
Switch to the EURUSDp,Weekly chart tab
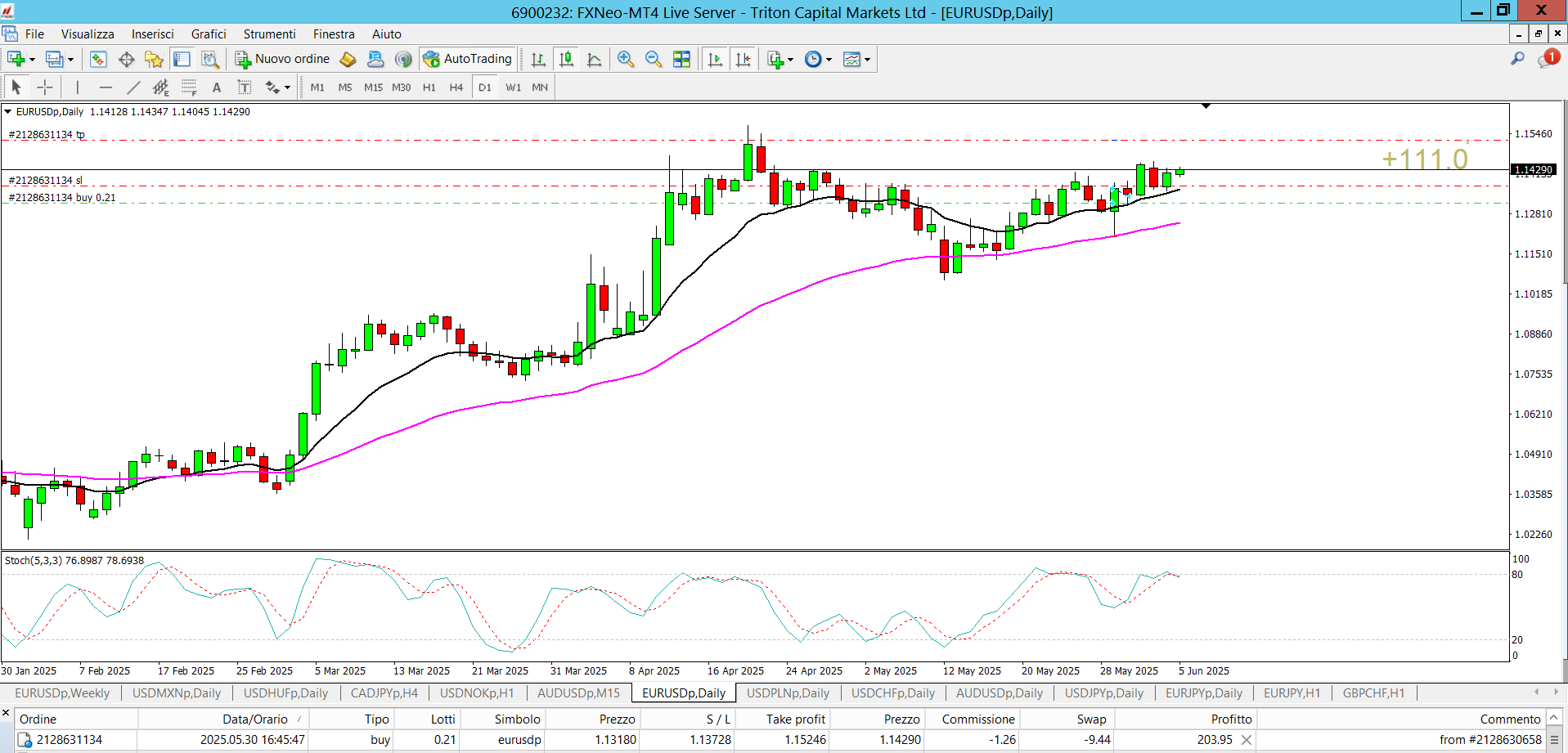point(62,692)
